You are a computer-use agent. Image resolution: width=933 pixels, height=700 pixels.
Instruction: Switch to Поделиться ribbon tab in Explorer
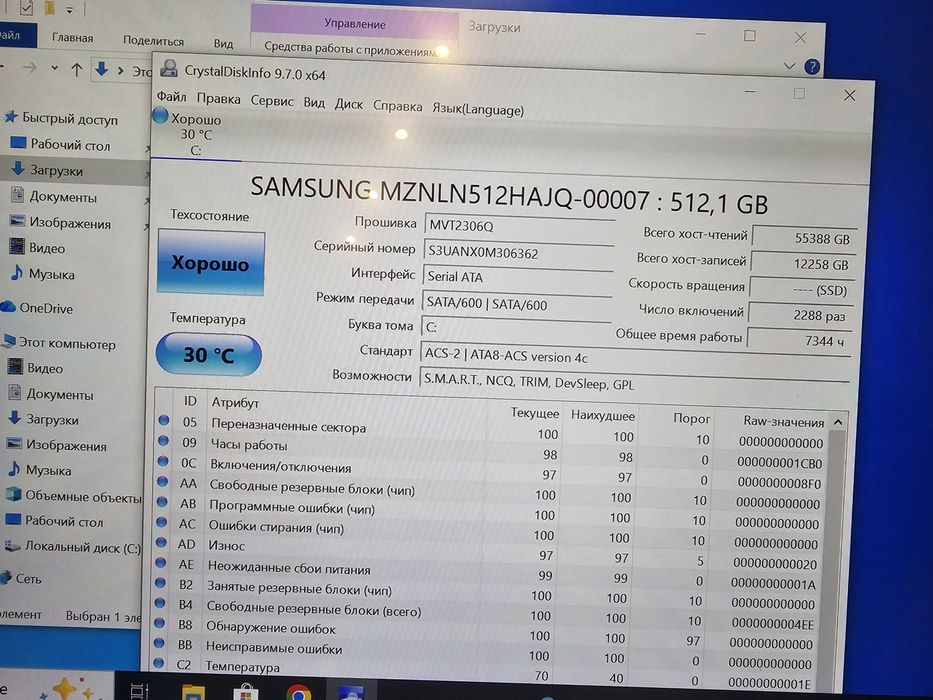[154, 40]
